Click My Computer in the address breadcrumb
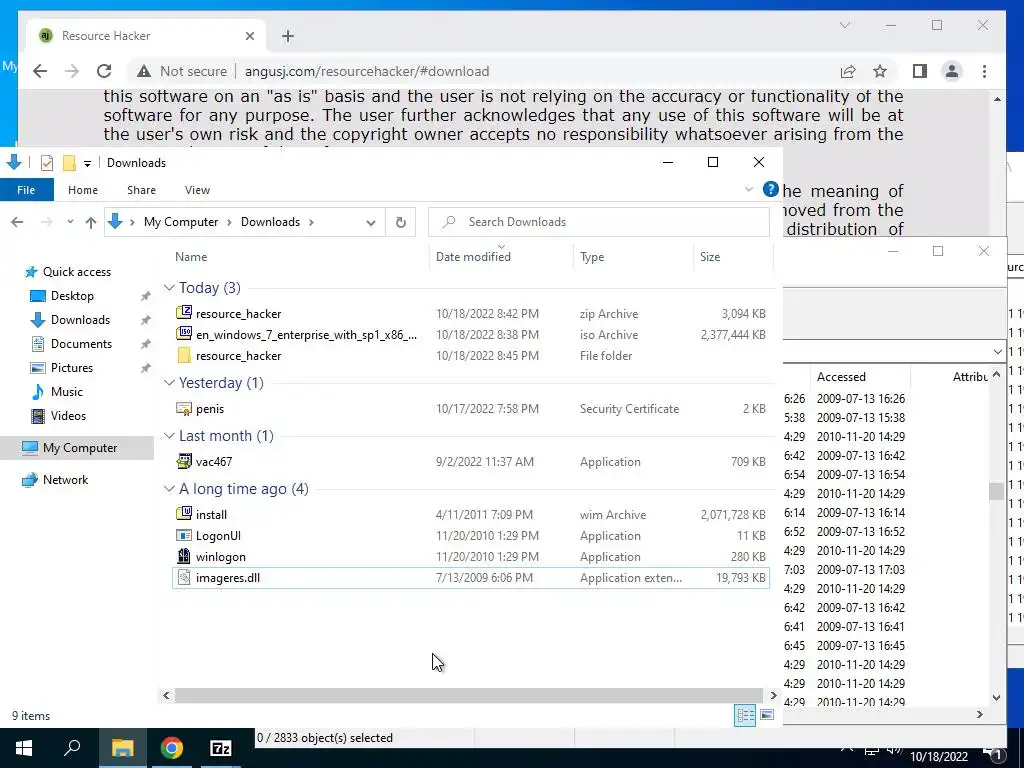Screen dimensions: 1024x768 point(181,222)
